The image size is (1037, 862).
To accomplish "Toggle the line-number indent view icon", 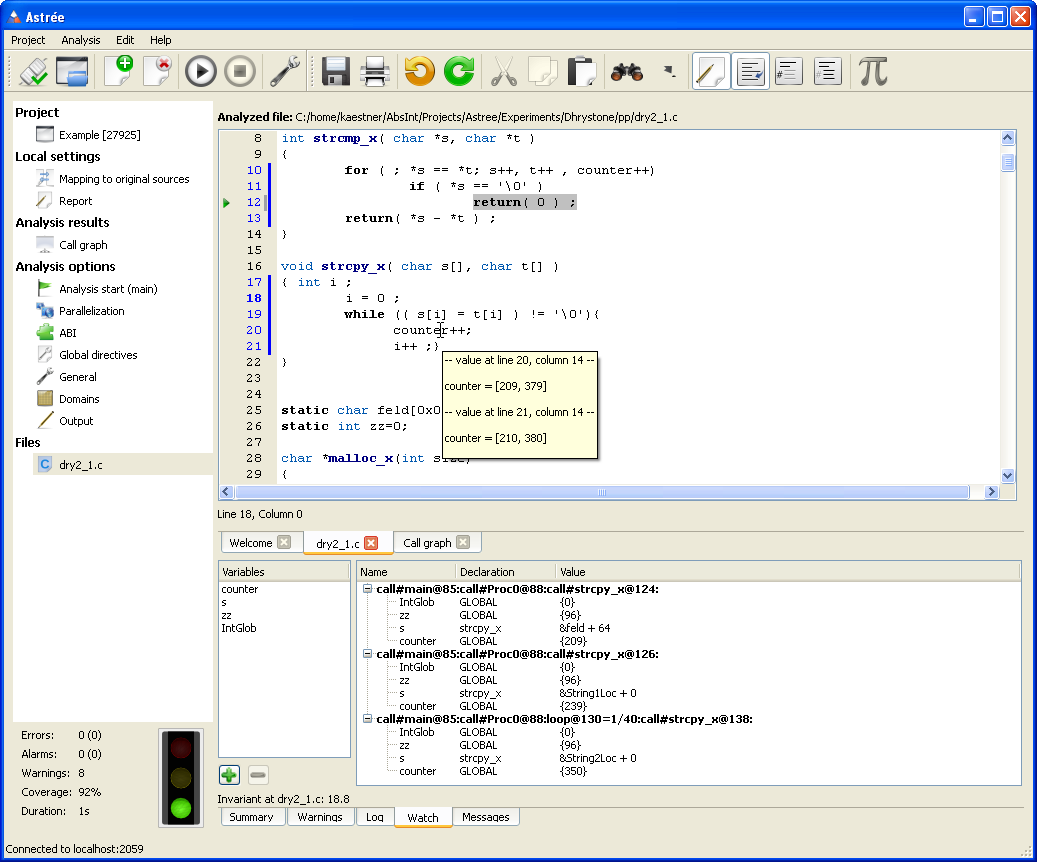I will pos(788,71).
